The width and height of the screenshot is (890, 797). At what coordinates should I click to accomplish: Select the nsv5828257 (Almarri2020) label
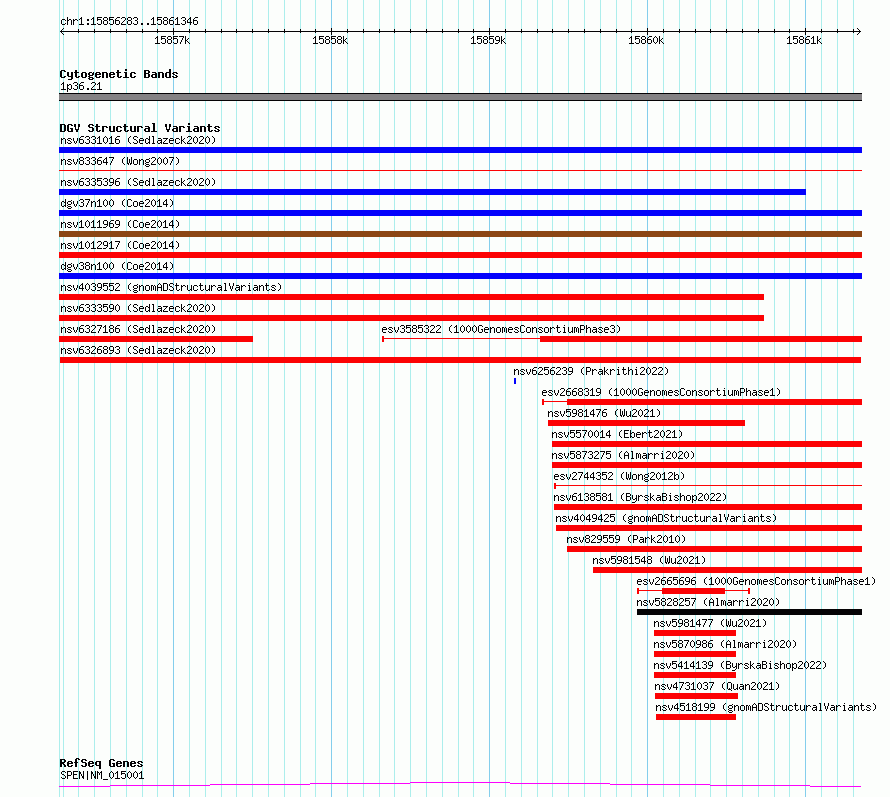708,602
